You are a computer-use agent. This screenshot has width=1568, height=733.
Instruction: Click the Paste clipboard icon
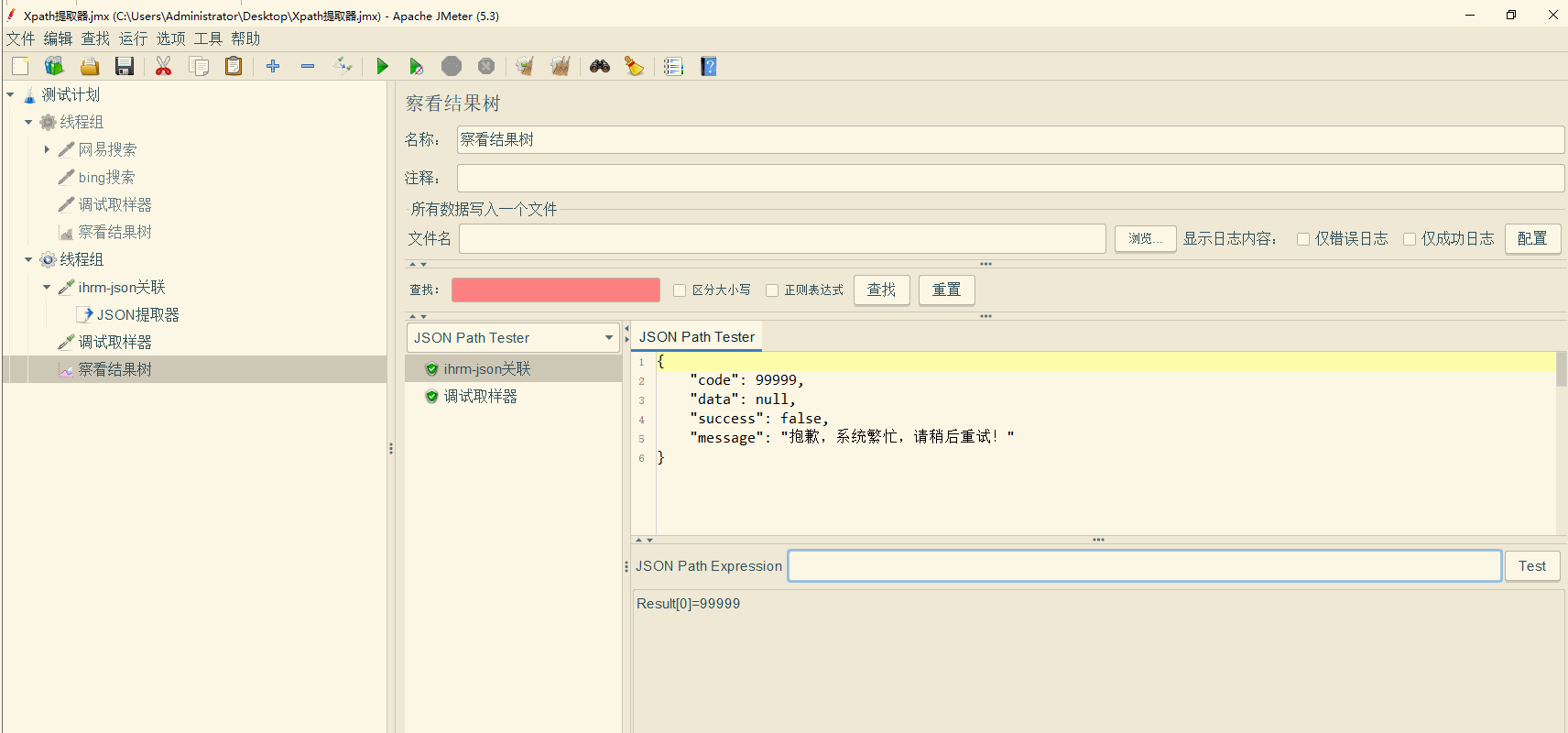point(234,66)
